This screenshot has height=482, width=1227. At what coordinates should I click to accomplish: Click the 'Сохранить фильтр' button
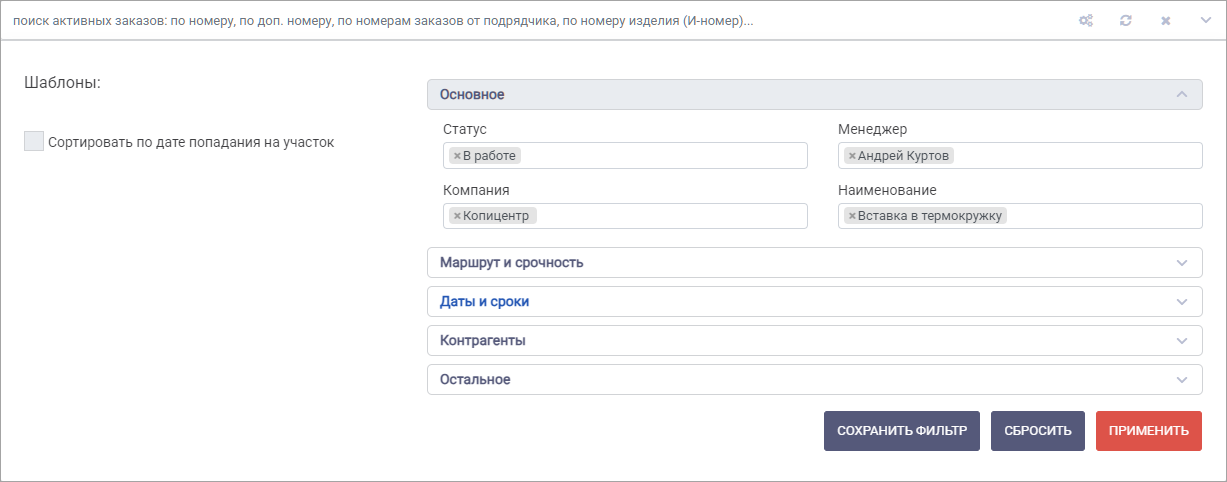[902, 431]
